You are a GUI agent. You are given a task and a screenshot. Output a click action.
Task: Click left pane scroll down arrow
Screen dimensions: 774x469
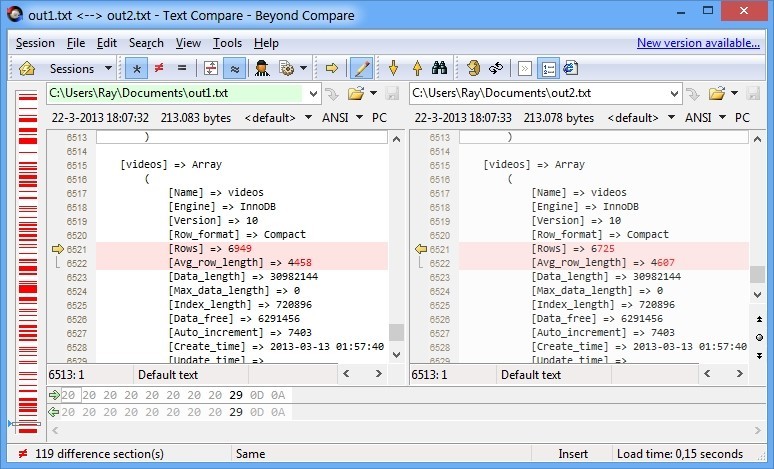396,354
